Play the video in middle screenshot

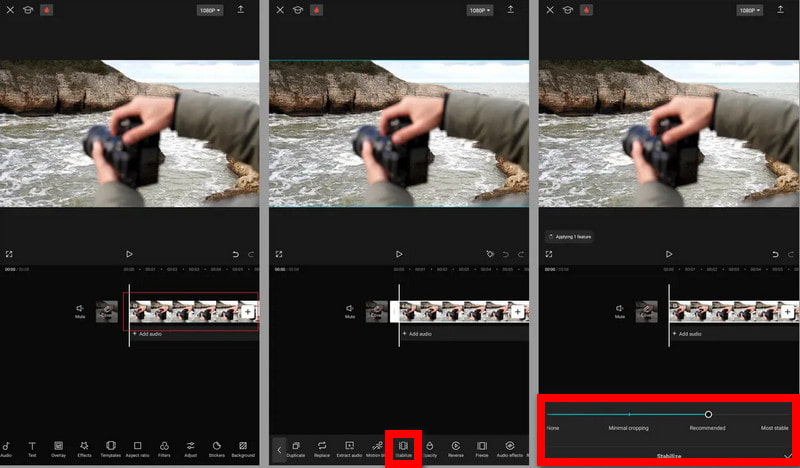[399, 254]
